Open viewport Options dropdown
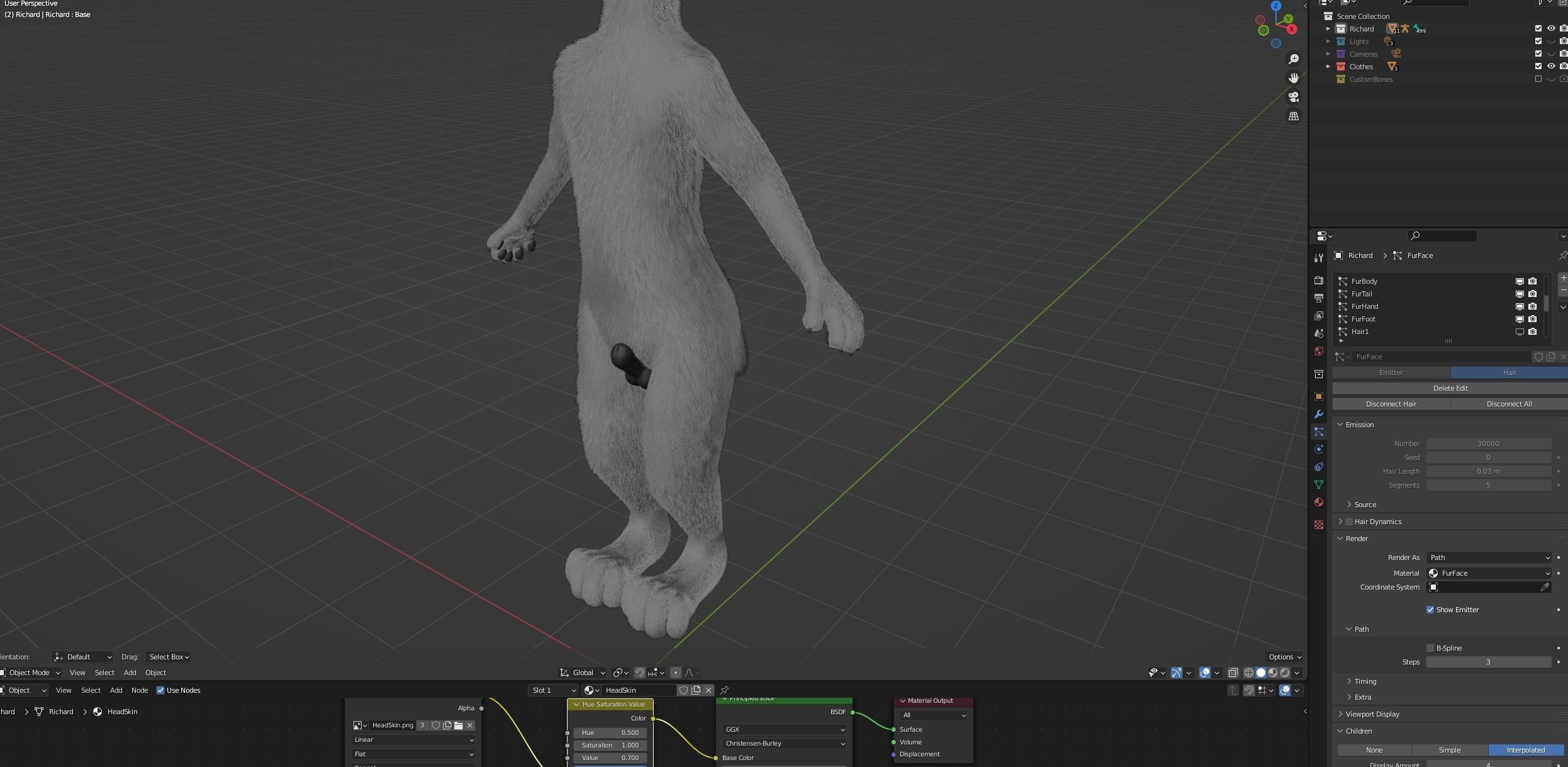Screen dimensions: 1568x767 click(x=1284, y=657)
